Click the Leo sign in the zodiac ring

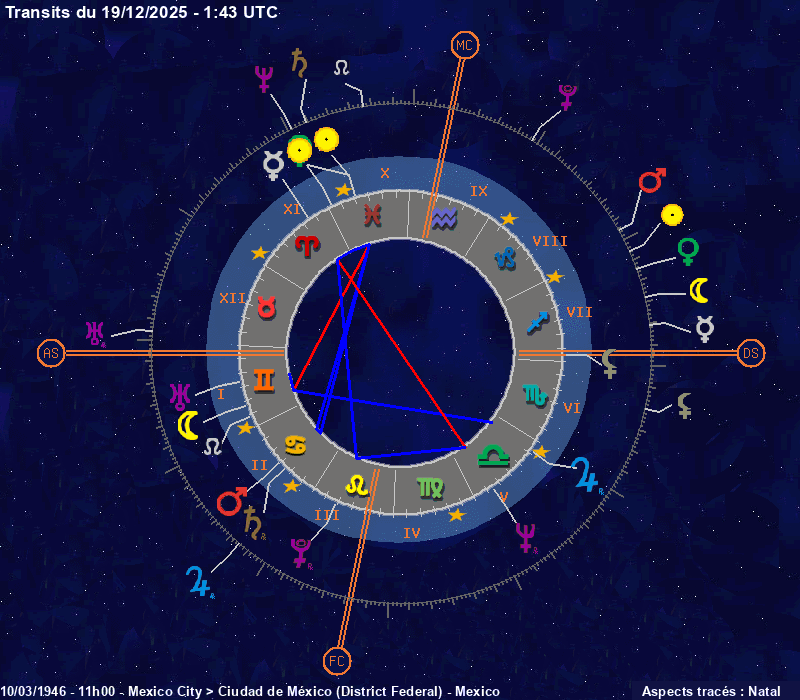(x=357, y=485)
